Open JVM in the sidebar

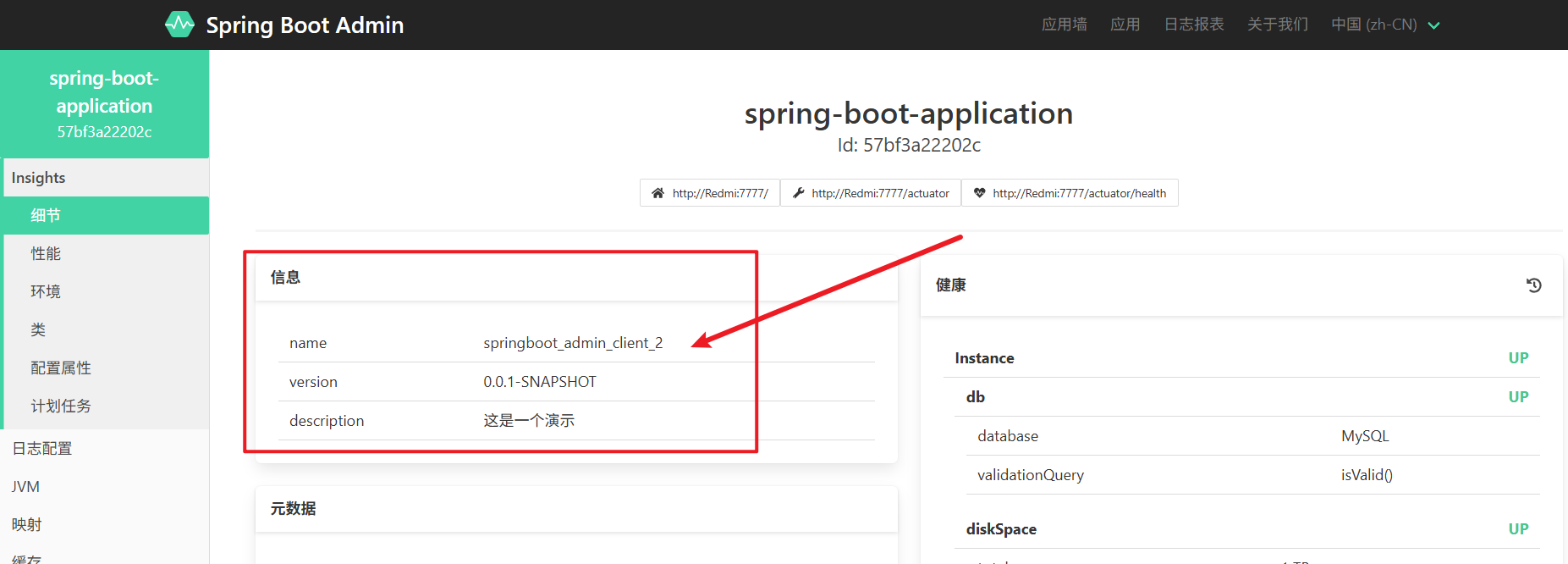pyautogui.click(x=105, y=486)
